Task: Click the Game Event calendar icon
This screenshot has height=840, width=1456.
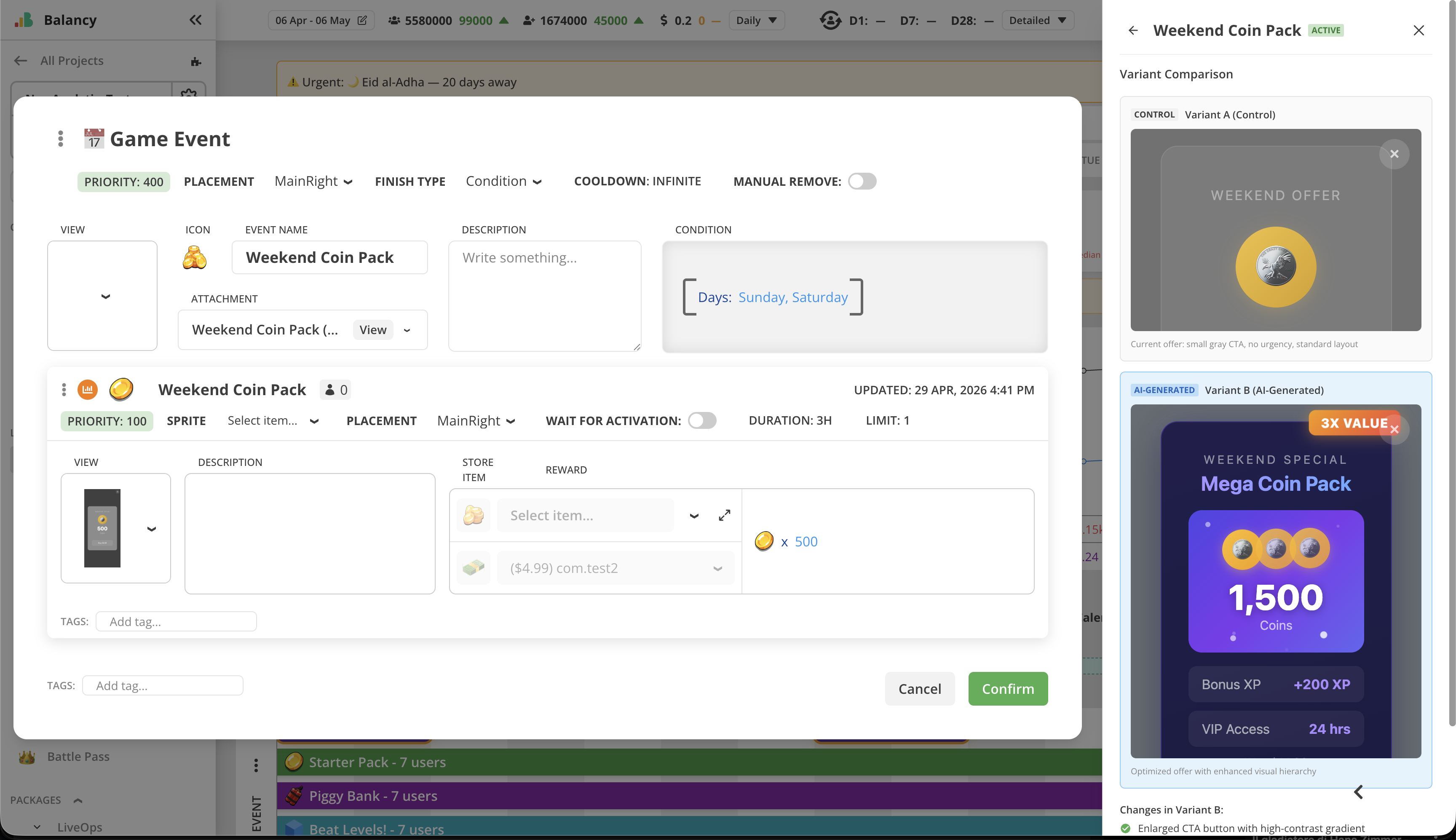Action: [x=94, y=139]
